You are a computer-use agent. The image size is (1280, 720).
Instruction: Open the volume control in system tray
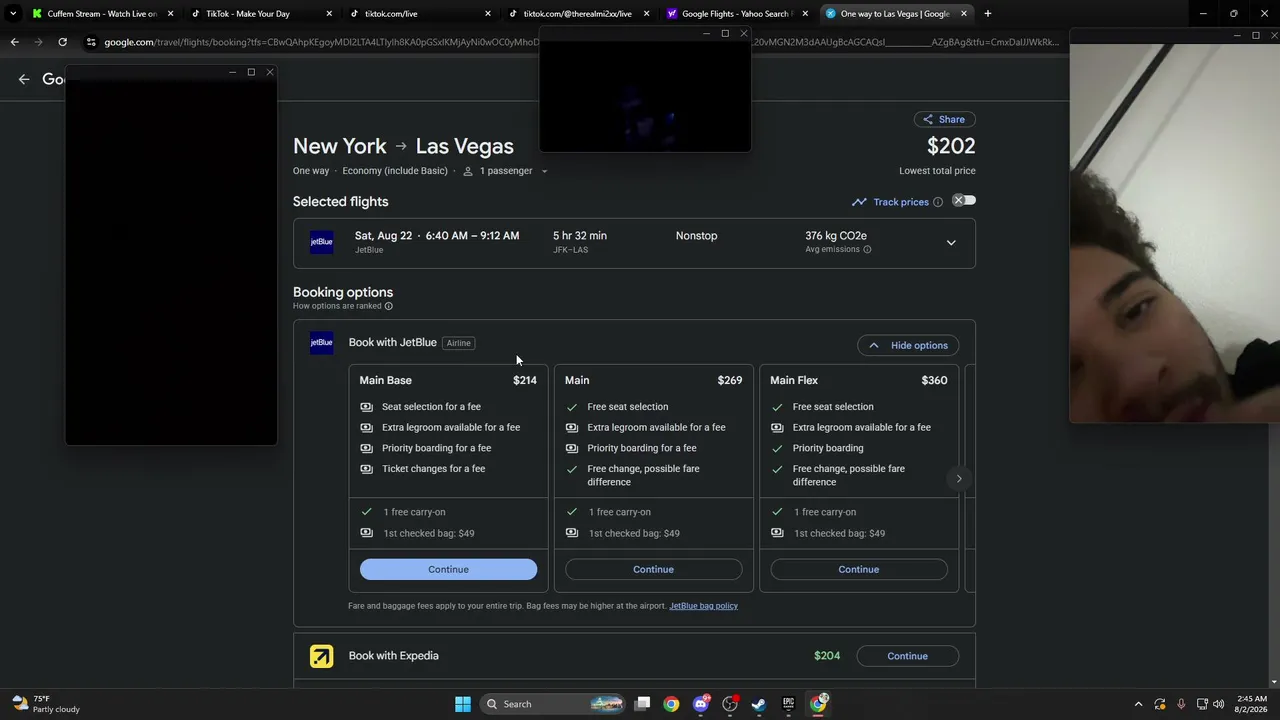pyautogui.click(x=1218, y=704)
